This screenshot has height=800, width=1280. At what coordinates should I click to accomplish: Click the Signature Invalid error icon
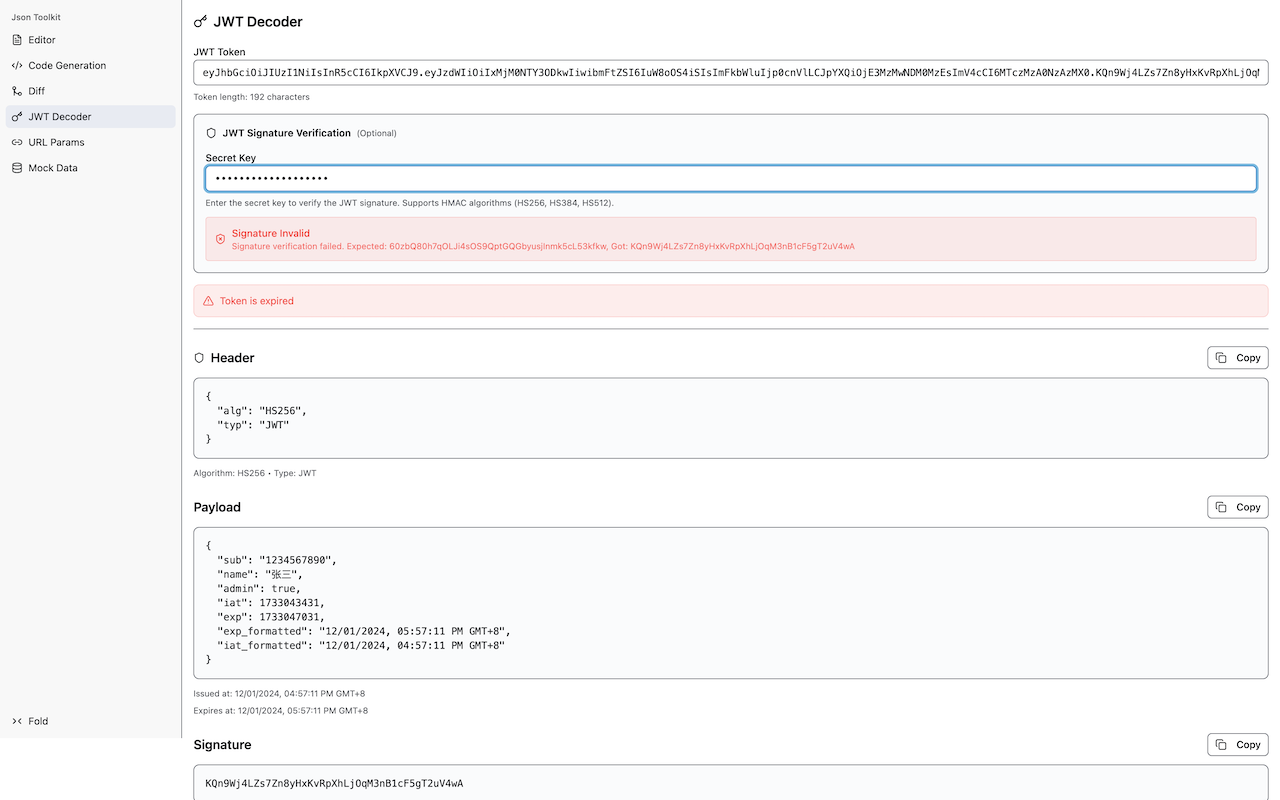pyautogui.click(x=220, y=239)
